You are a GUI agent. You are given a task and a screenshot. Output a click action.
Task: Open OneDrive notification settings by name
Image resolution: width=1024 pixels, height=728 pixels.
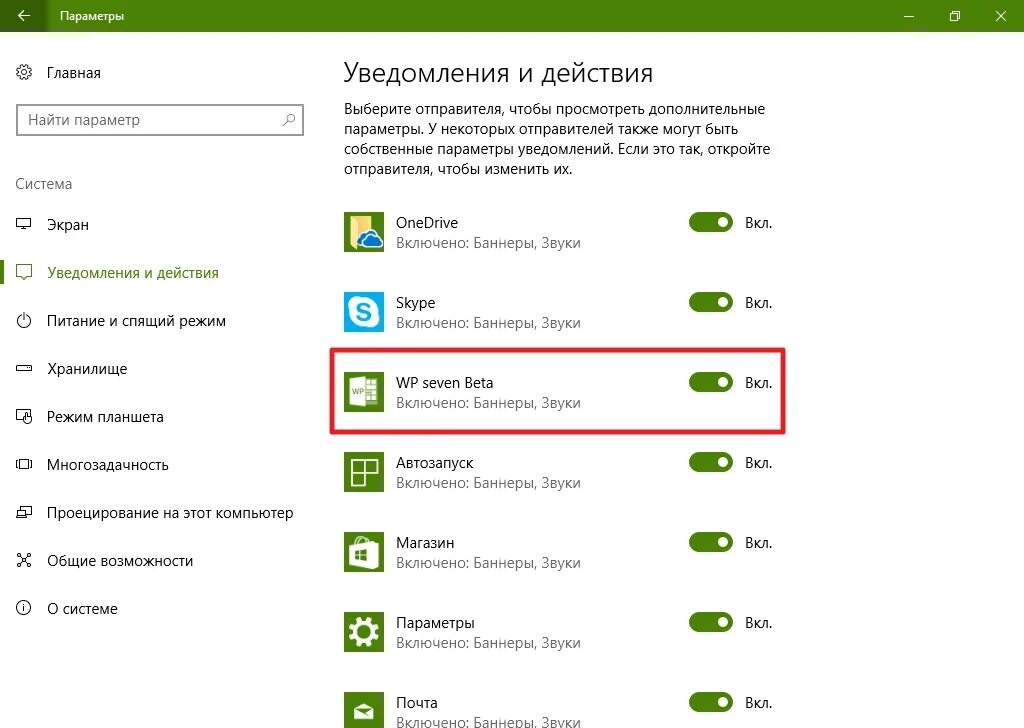point(427,223)
